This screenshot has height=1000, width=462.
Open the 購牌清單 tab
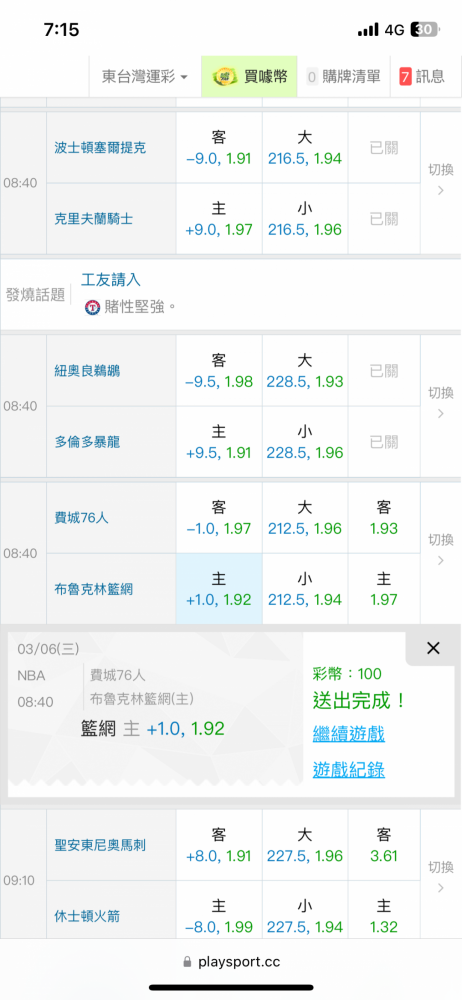pos(344,77)
